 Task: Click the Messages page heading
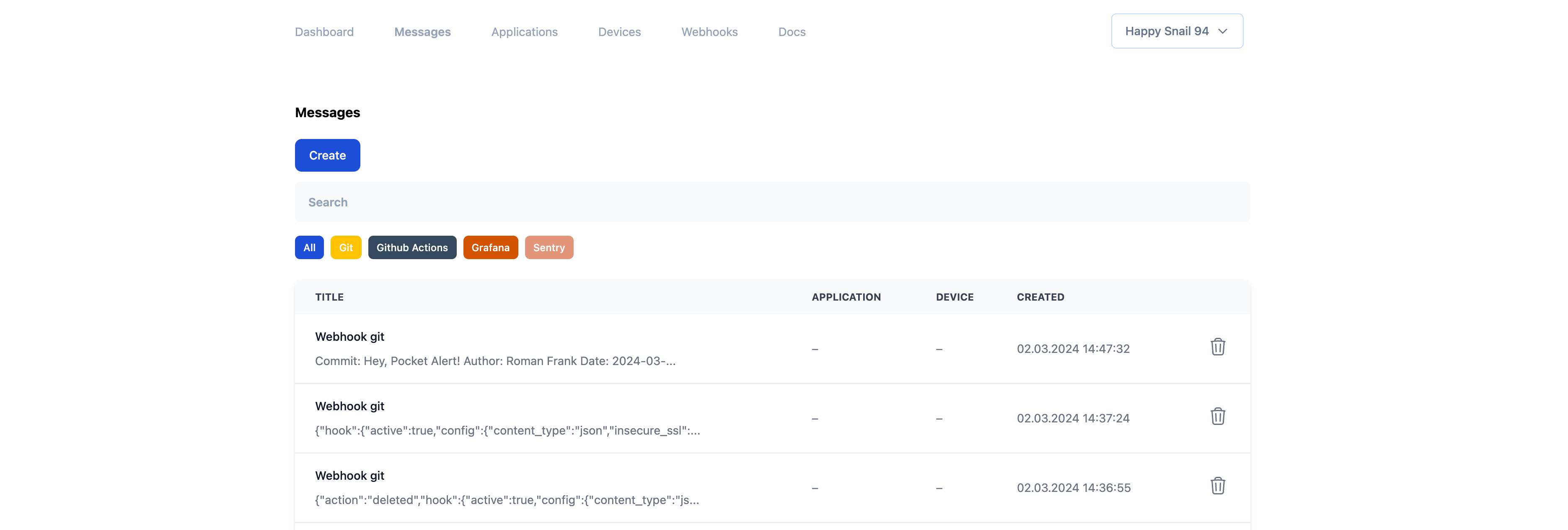coord(328,113)
